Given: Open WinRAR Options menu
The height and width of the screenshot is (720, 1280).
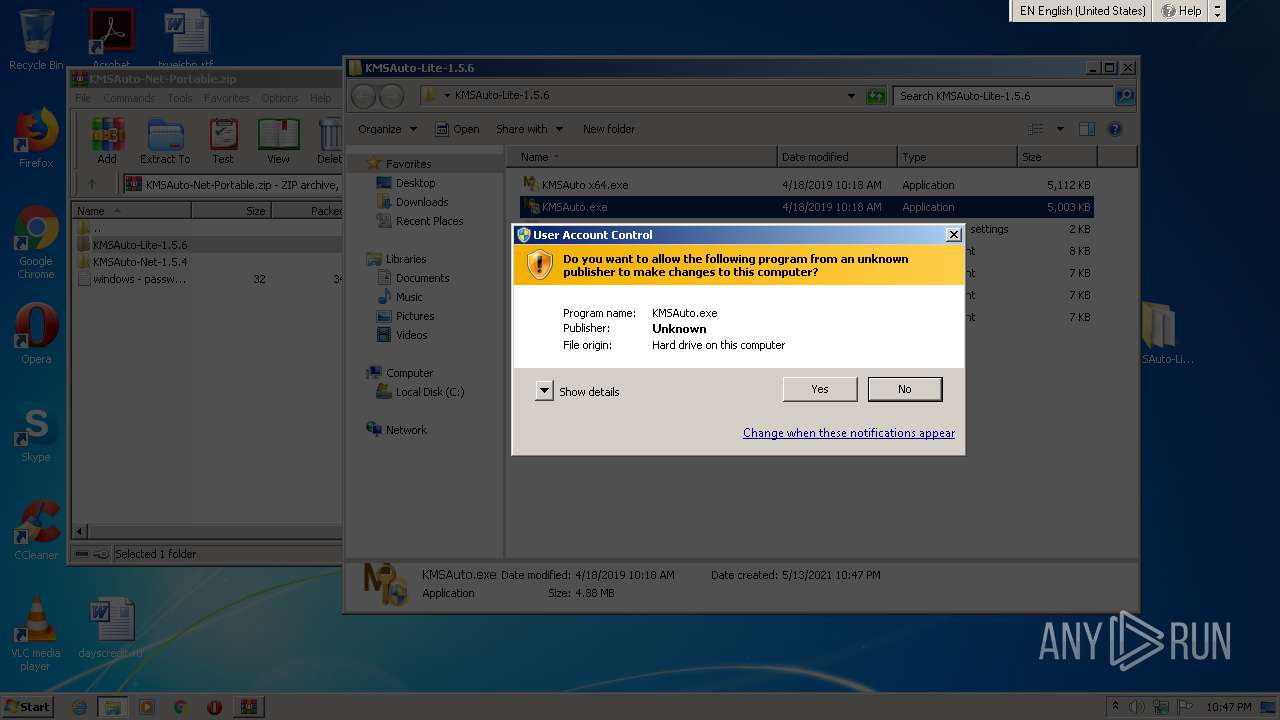Looking at the screenshot, I should (280, 98).
